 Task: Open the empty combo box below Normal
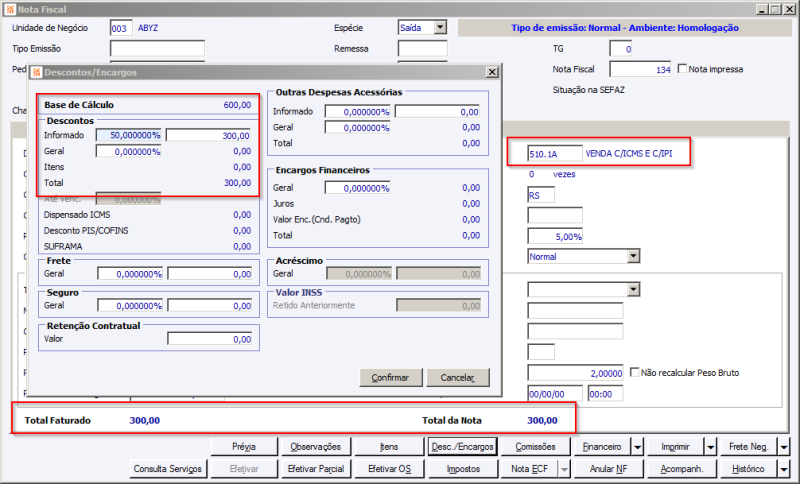click(633, 290)
